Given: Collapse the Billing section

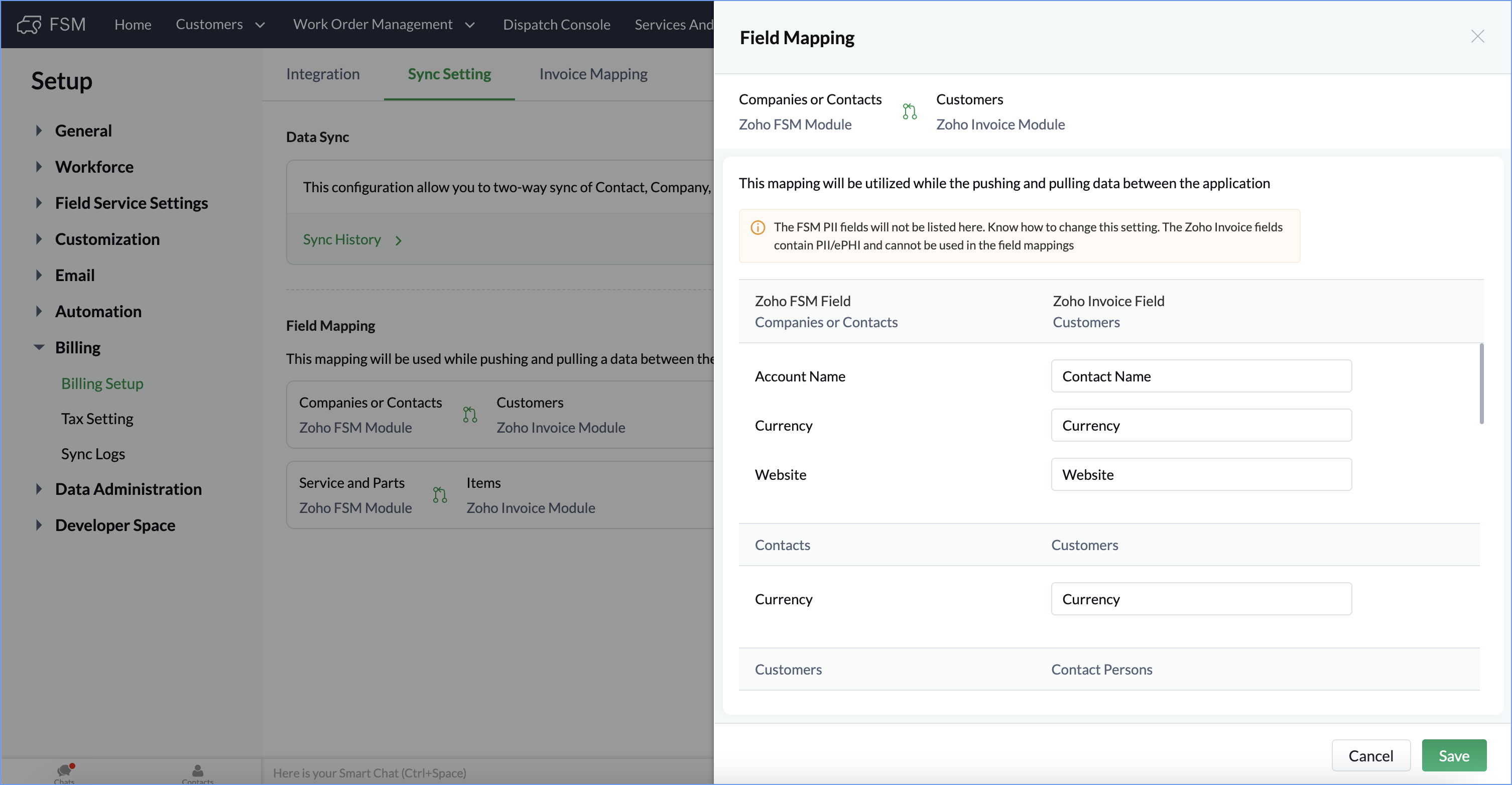Looking at the screenshot, I should [39, 347].
